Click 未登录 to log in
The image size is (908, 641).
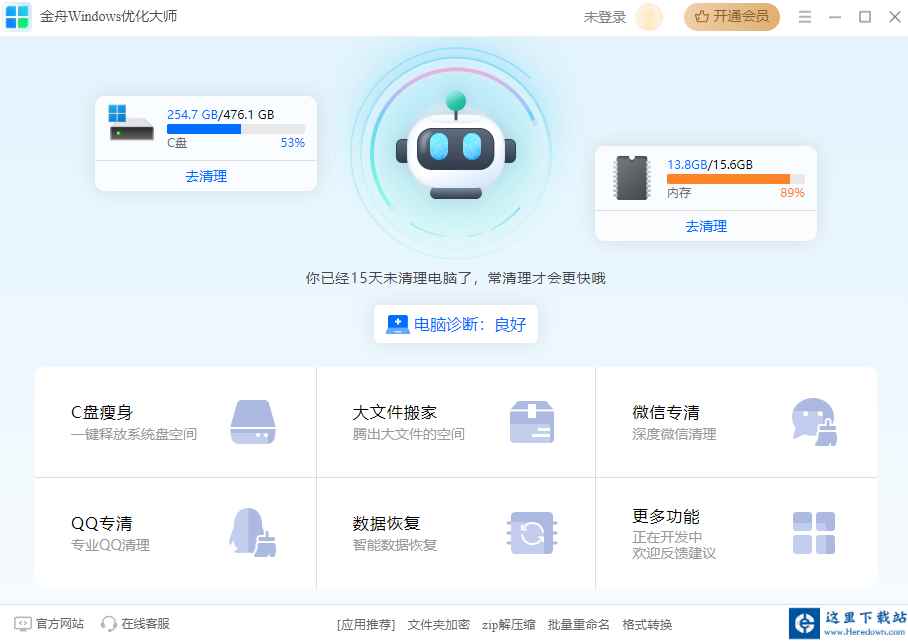coord(605,17)
